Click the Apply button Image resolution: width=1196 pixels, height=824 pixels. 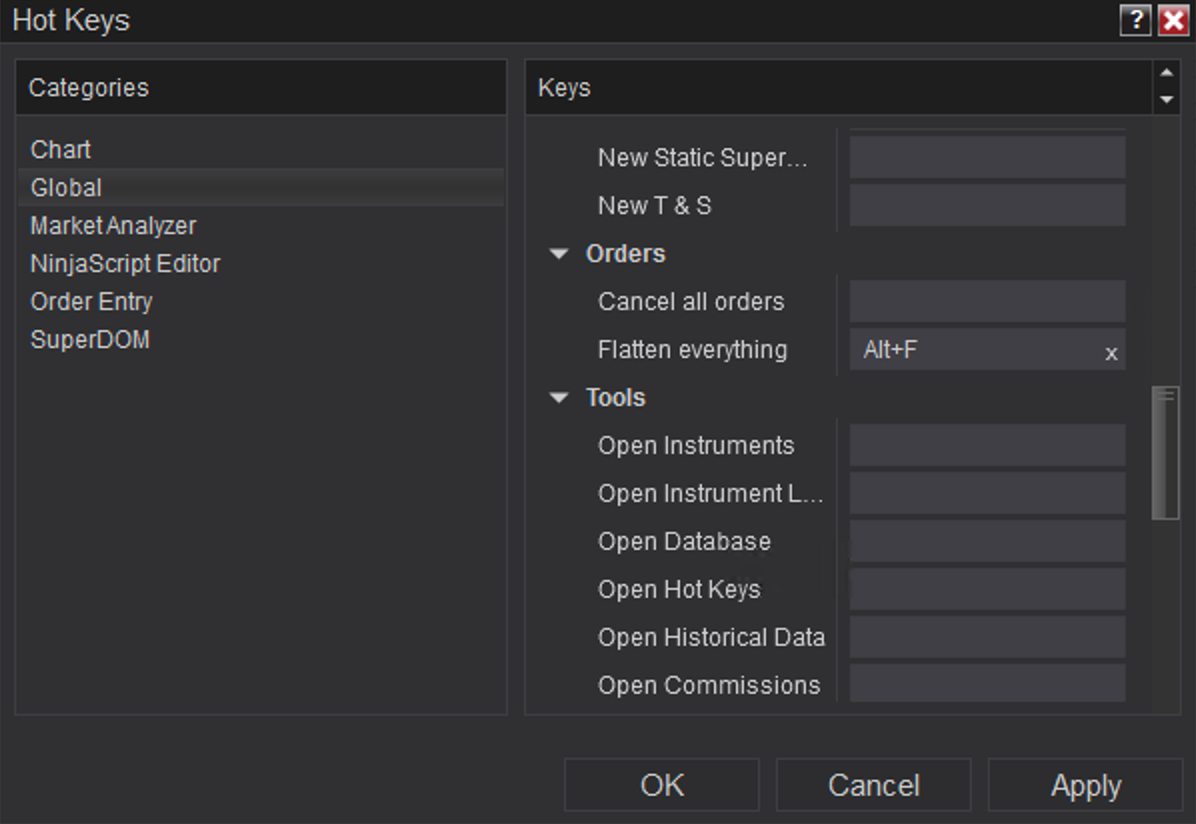(1086, 785)
